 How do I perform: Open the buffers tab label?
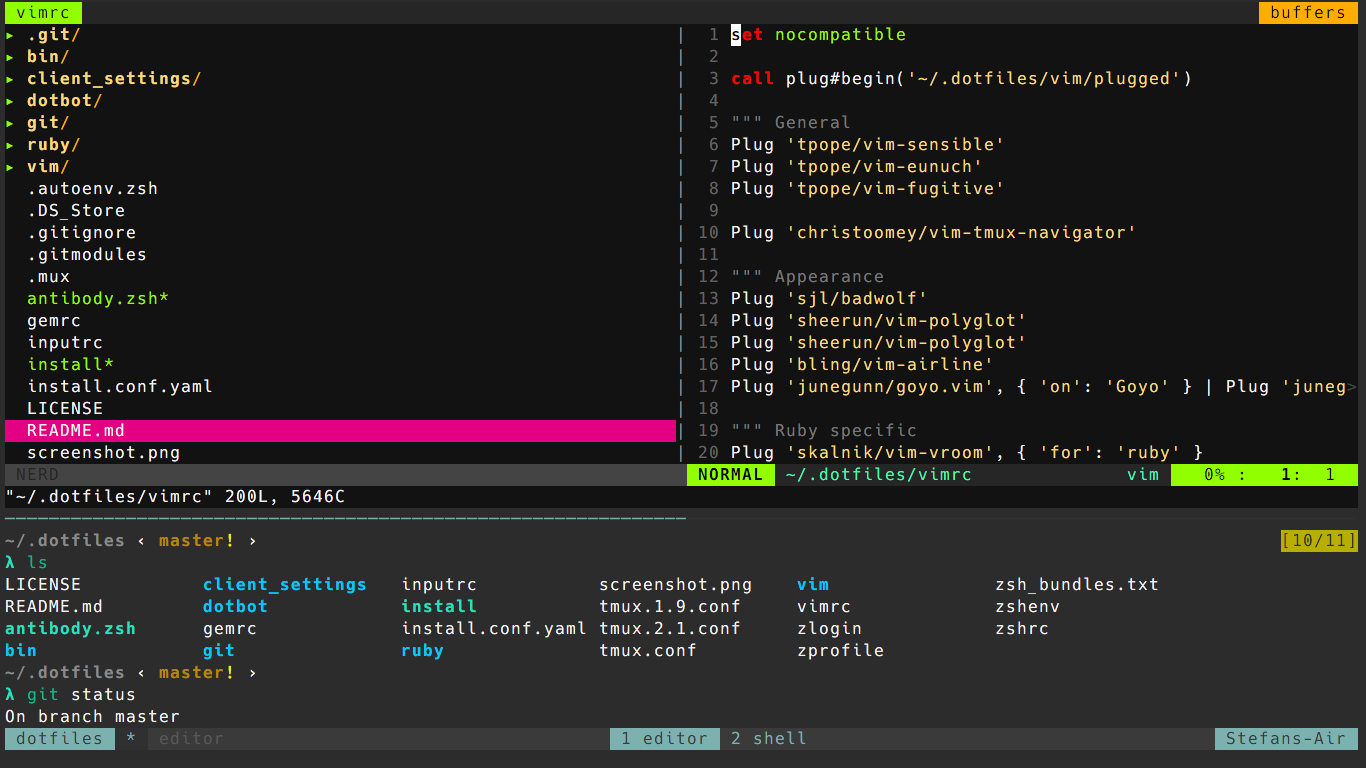click(1308, 13)
